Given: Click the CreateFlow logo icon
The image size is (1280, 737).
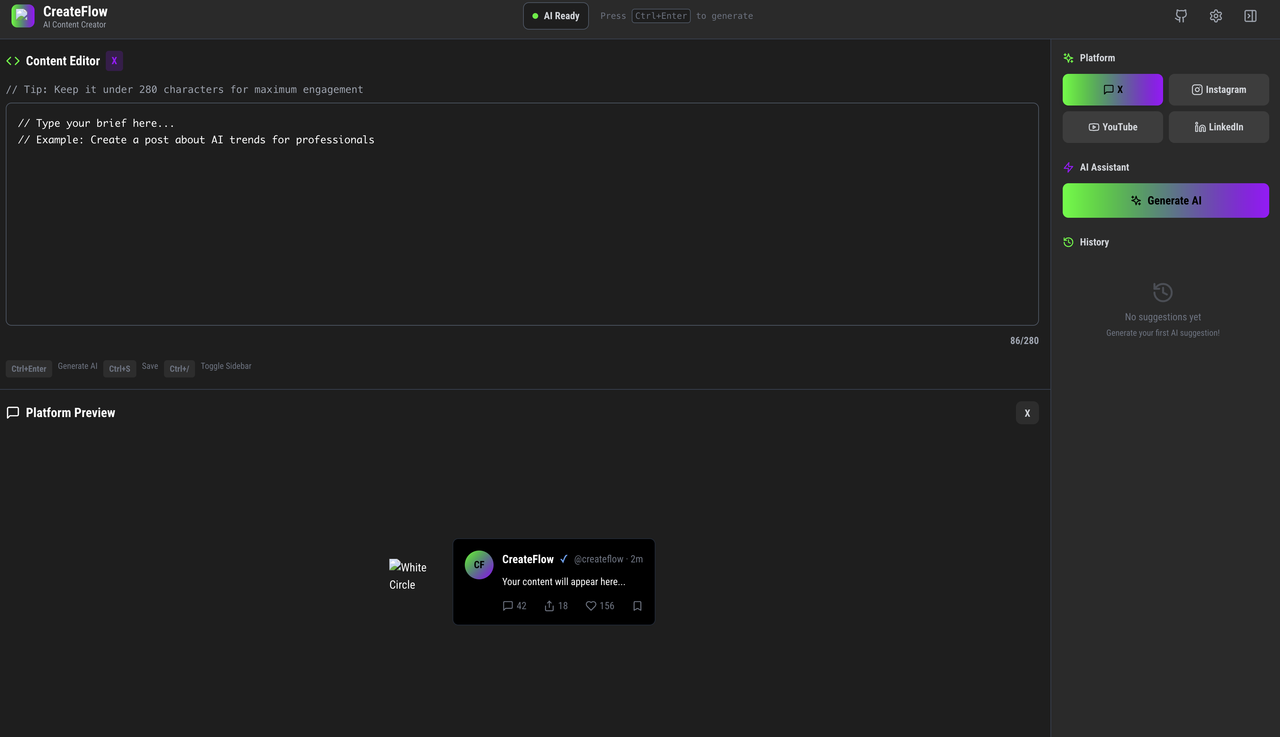Looking at the screenshot, I should tap(23, 16).
